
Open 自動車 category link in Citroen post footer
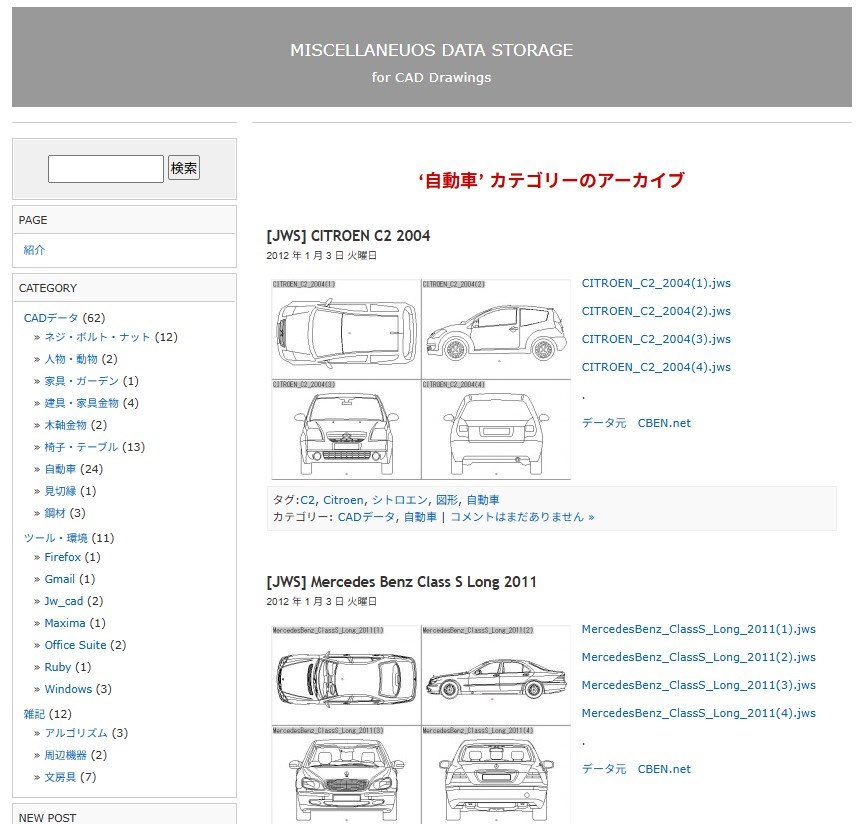(420, 517)
